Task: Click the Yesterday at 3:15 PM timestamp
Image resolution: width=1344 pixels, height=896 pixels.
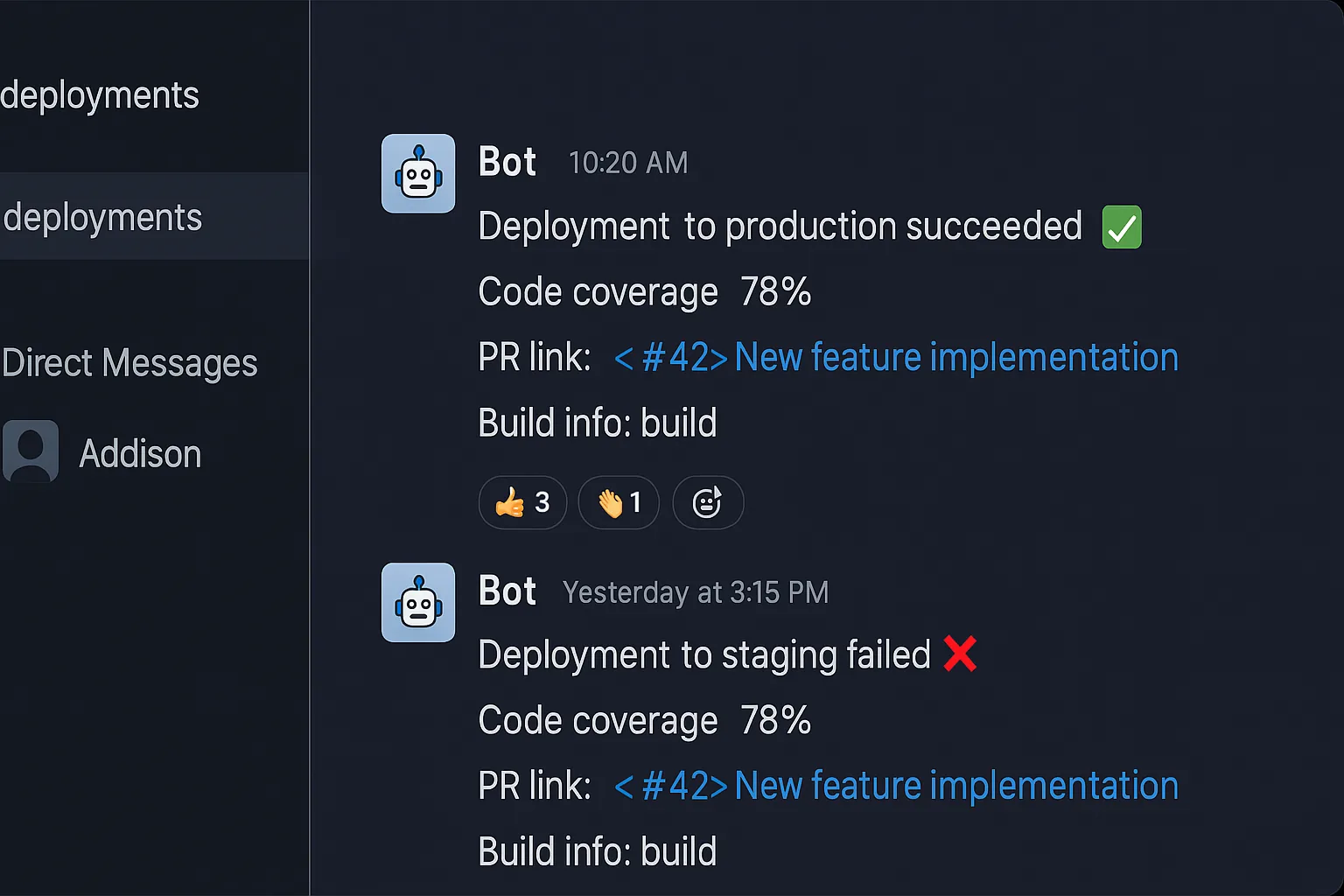Action: click(x=695, y=592)
